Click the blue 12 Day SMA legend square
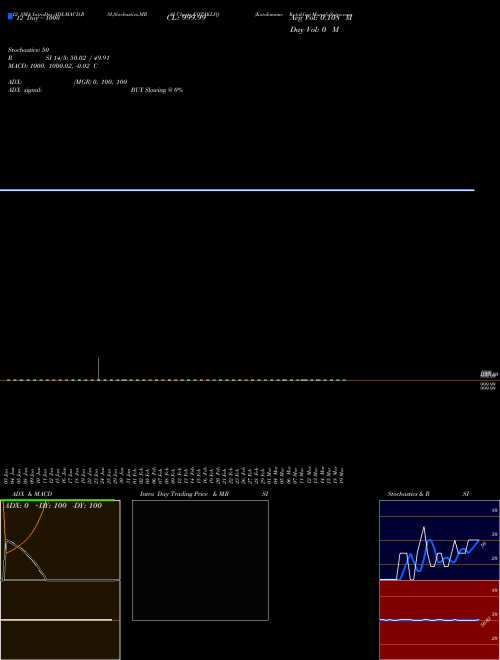 10,16
